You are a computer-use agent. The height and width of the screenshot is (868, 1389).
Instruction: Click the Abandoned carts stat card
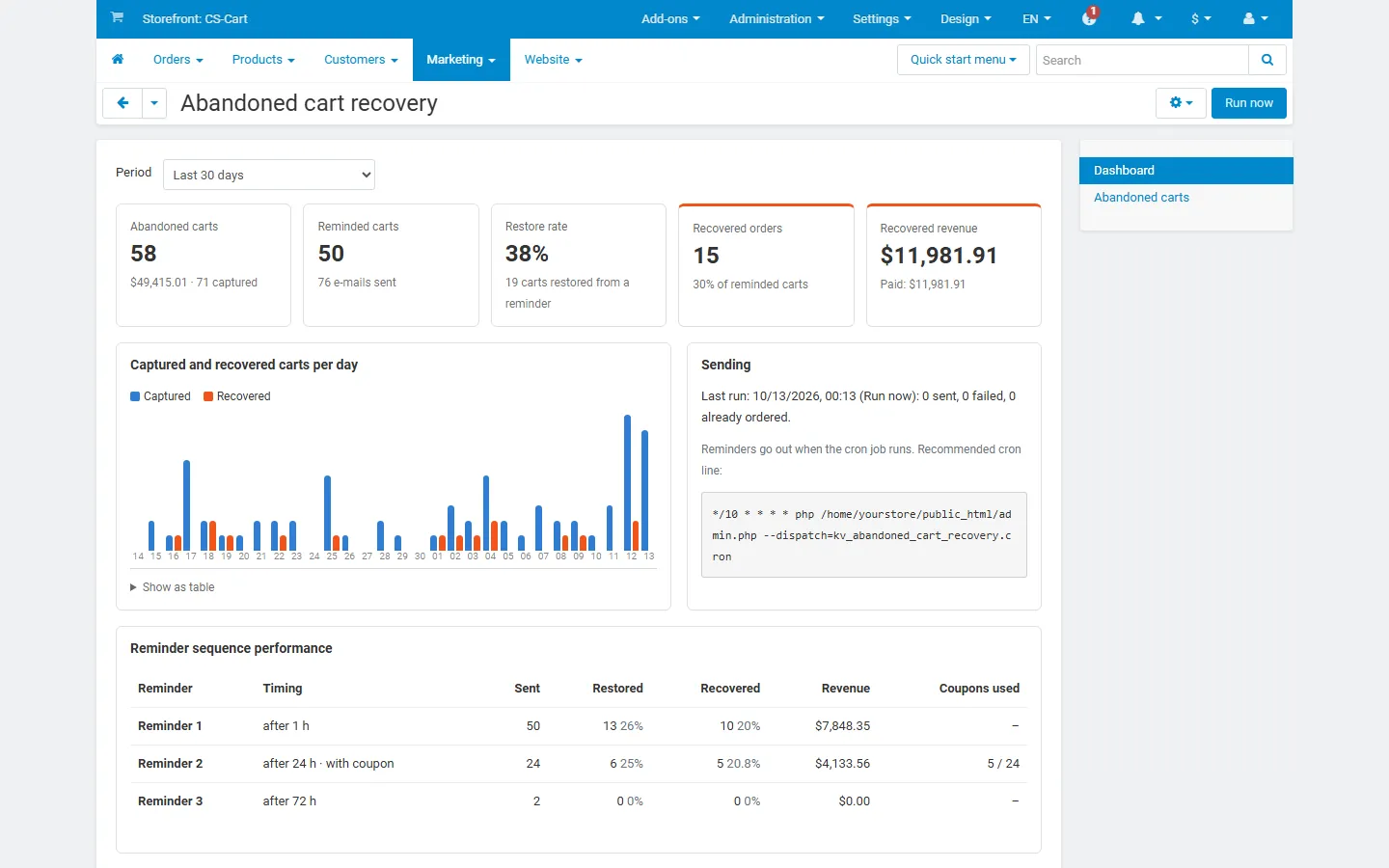click(x=204, y=265)
